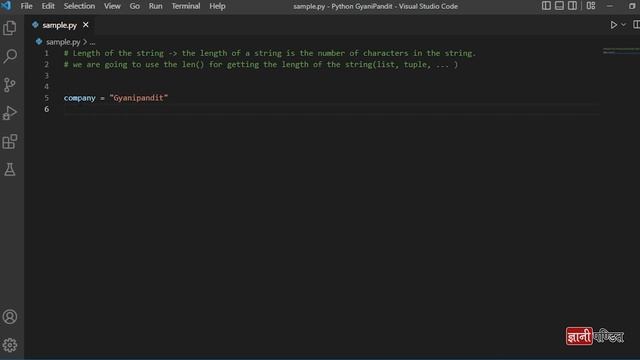The image size is (640, 360).
Task: Expand the breadcrumb ellipsis symbol list
Action: point(92,42)
